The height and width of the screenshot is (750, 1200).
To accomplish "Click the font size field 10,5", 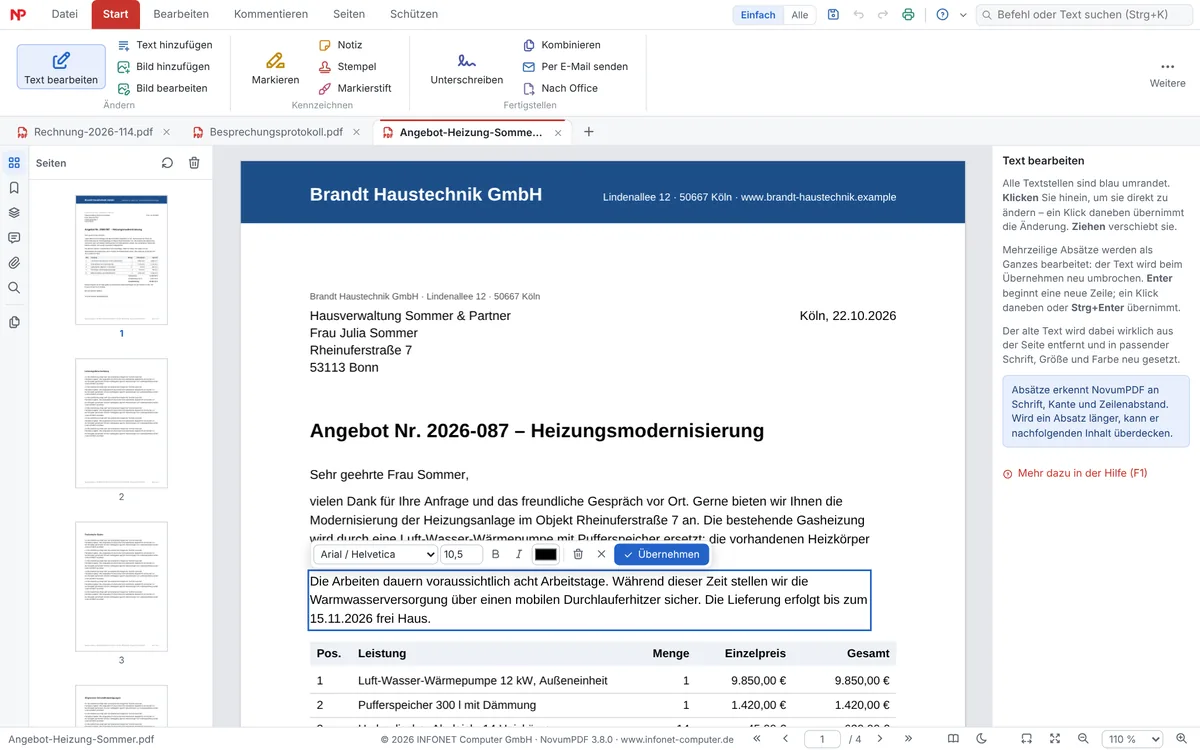I will (x=461, y=554).
